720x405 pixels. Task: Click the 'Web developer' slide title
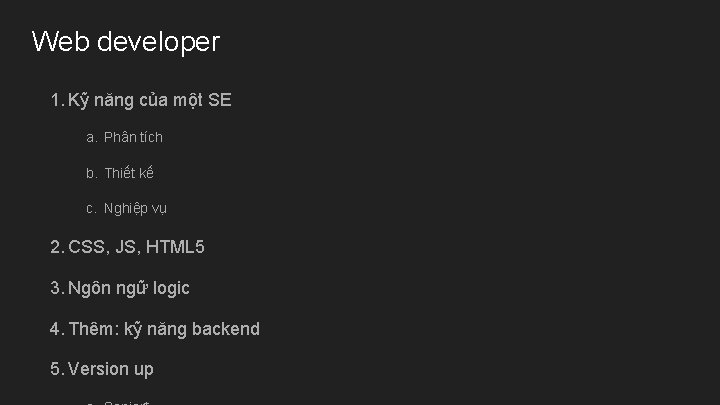click(125, 42)
